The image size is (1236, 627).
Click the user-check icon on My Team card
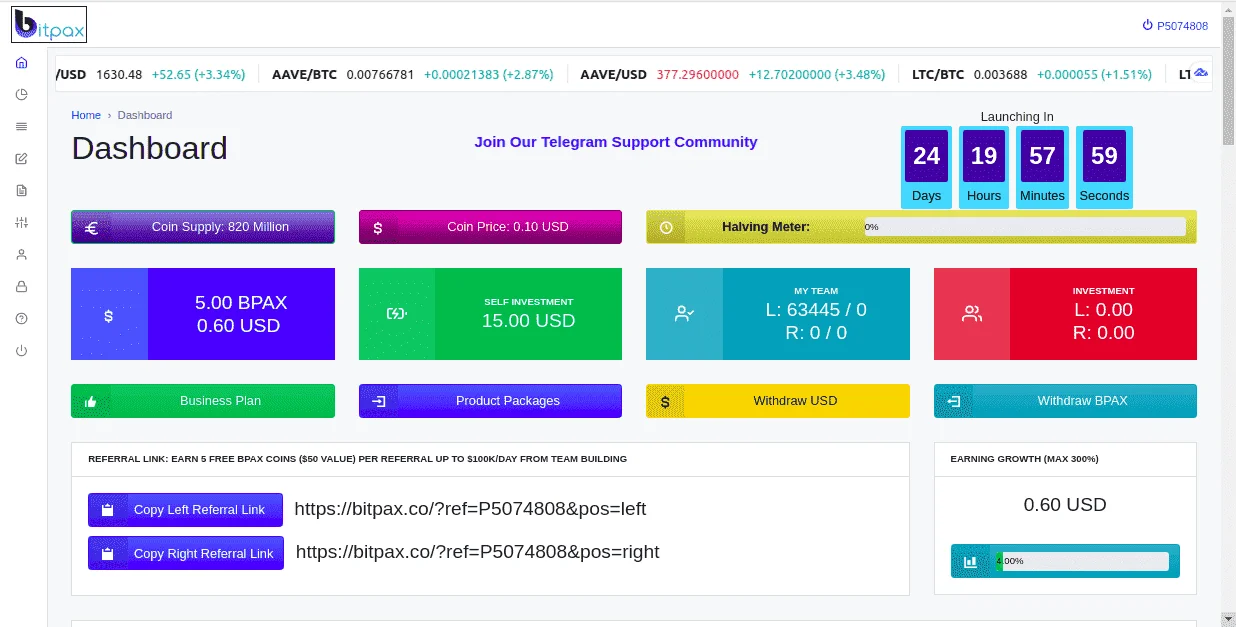[x=684, y=314]
